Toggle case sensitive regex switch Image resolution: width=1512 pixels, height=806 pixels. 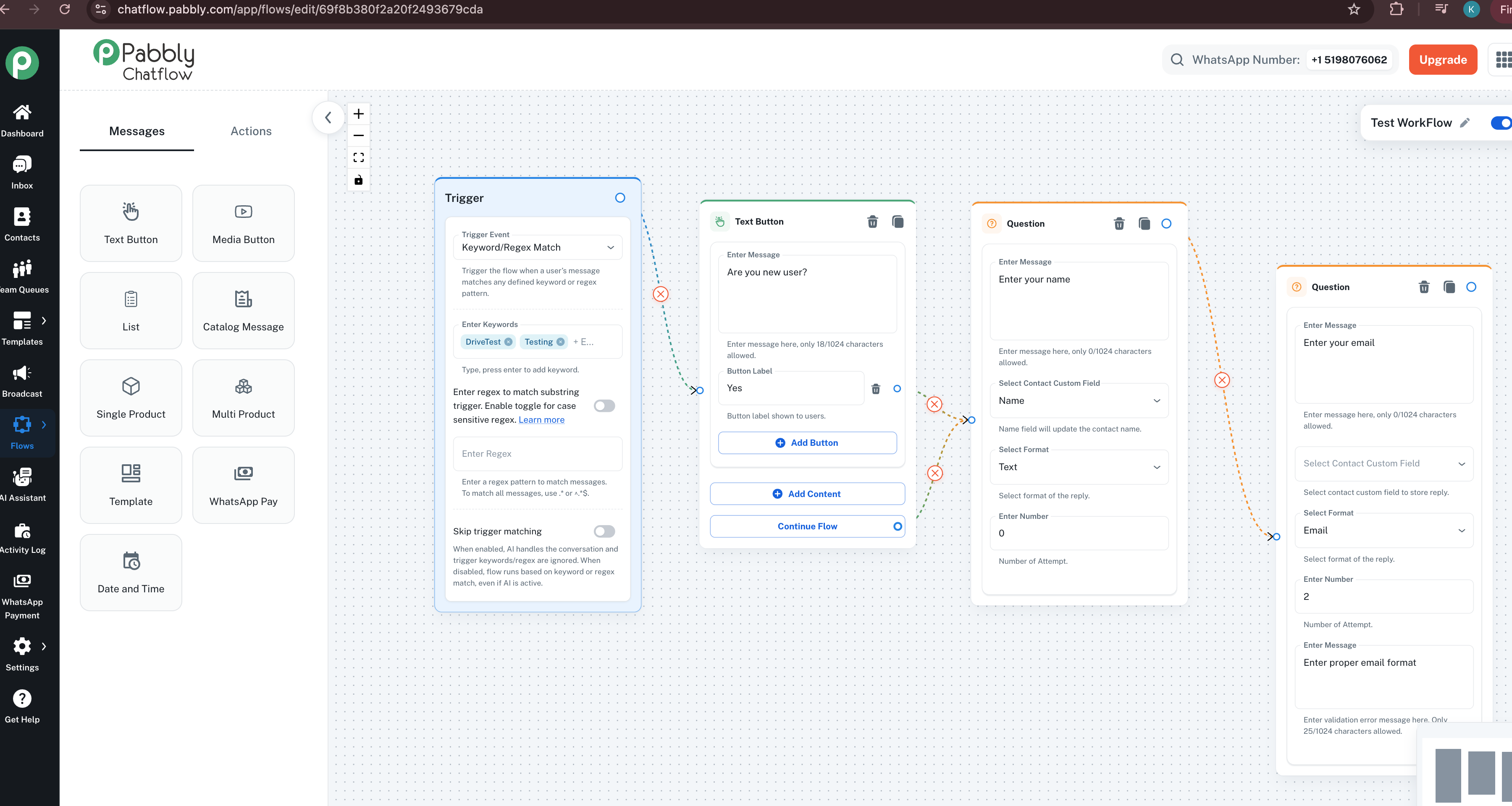(604, 406)
